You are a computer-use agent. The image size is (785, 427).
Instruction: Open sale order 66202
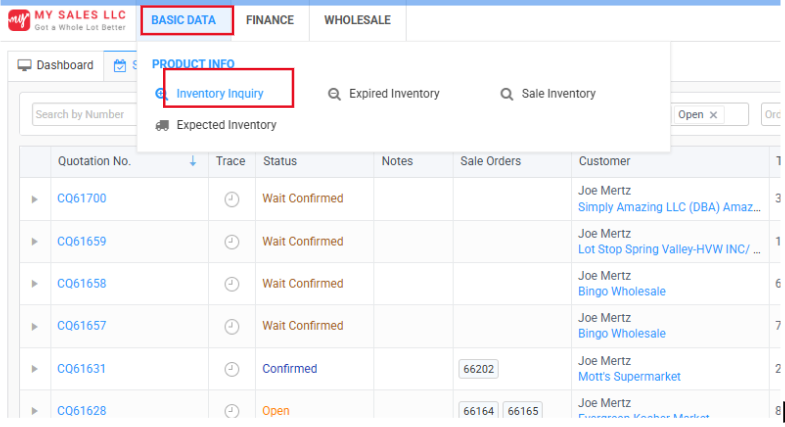(x=478, y=369)
